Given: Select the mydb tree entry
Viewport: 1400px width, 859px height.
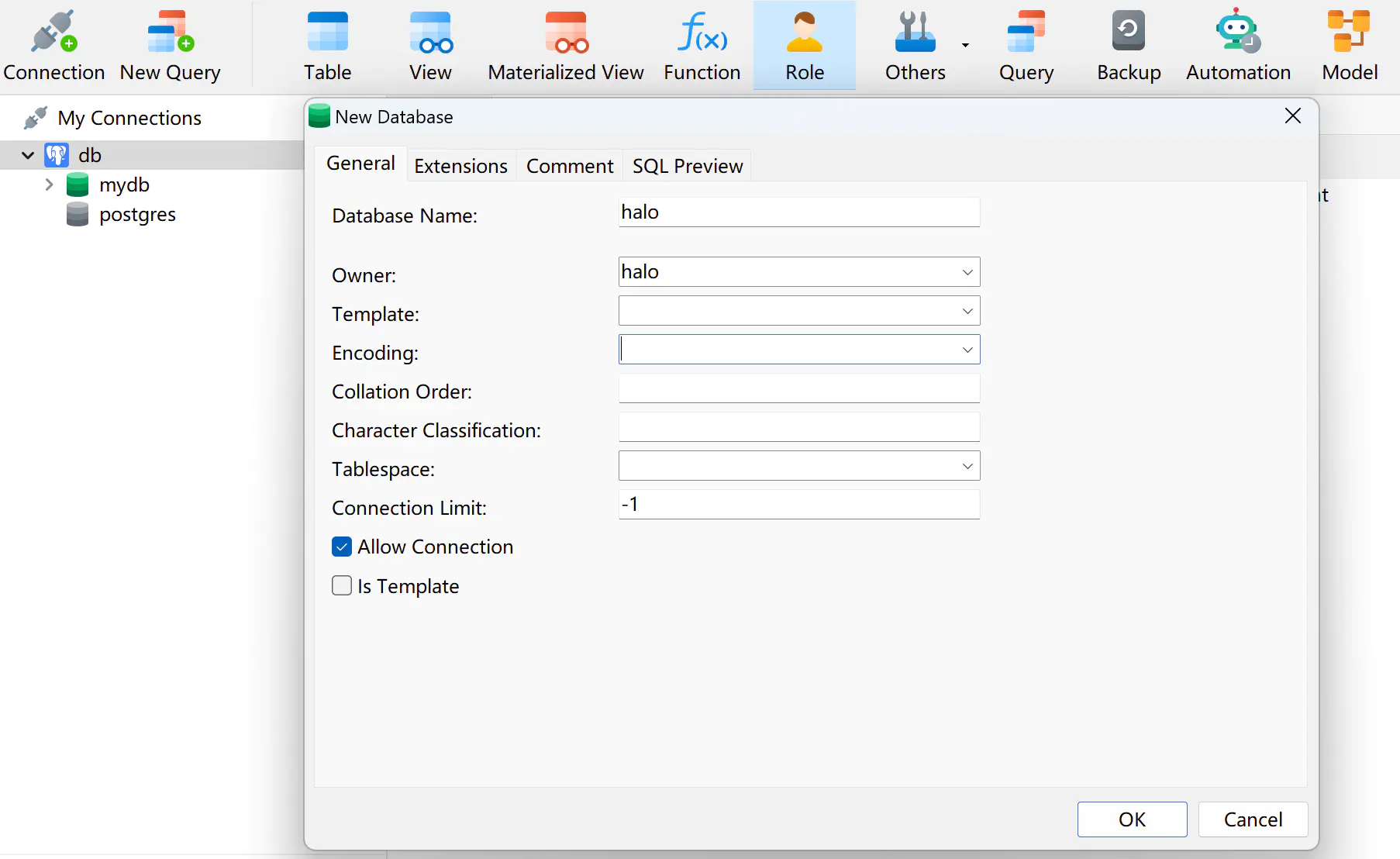Looking at the screenshot, I should click(x=124, y=185).
